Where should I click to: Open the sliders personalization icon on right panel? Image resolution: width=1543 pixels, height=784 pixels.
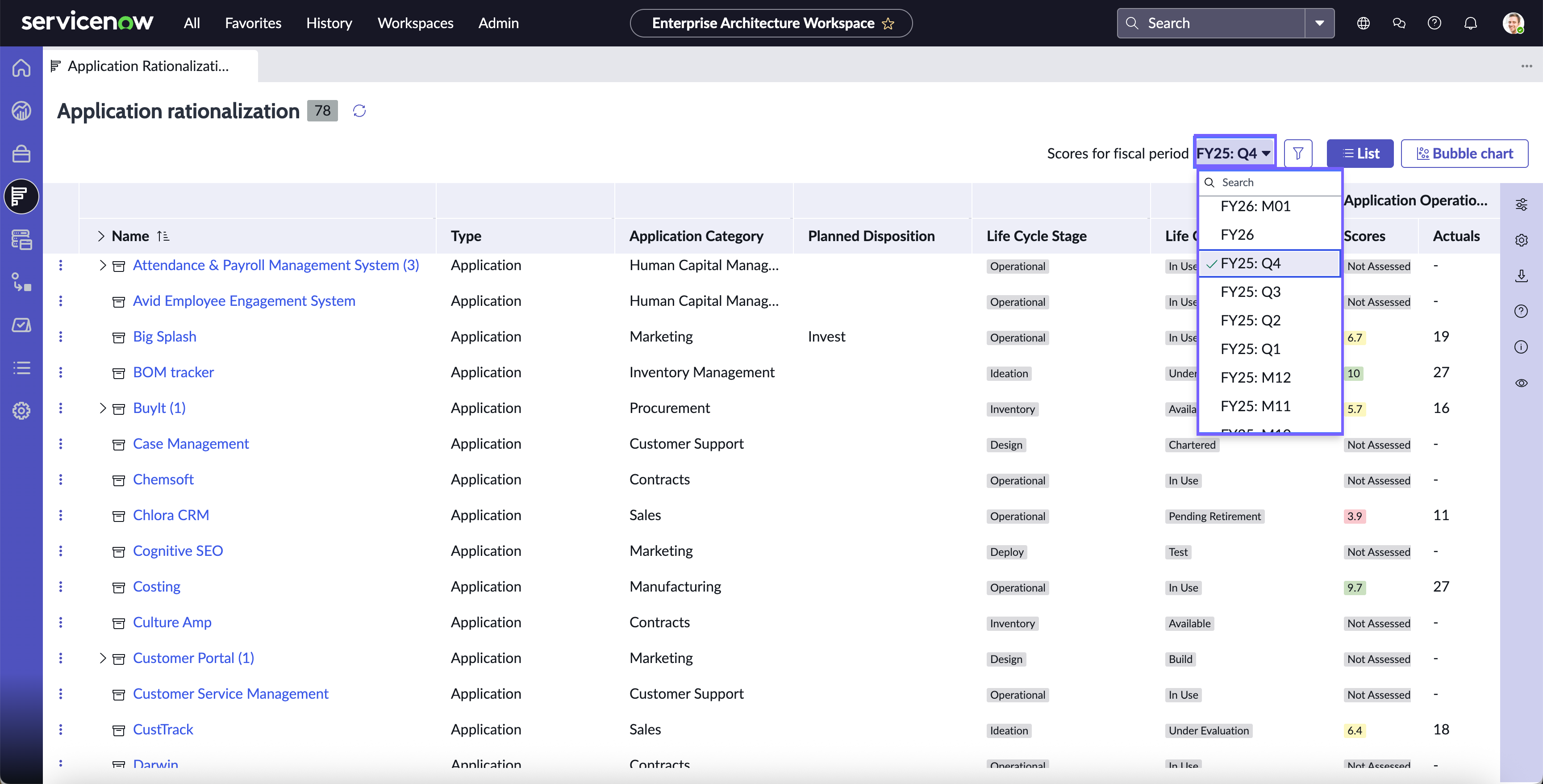(1522, 205)
